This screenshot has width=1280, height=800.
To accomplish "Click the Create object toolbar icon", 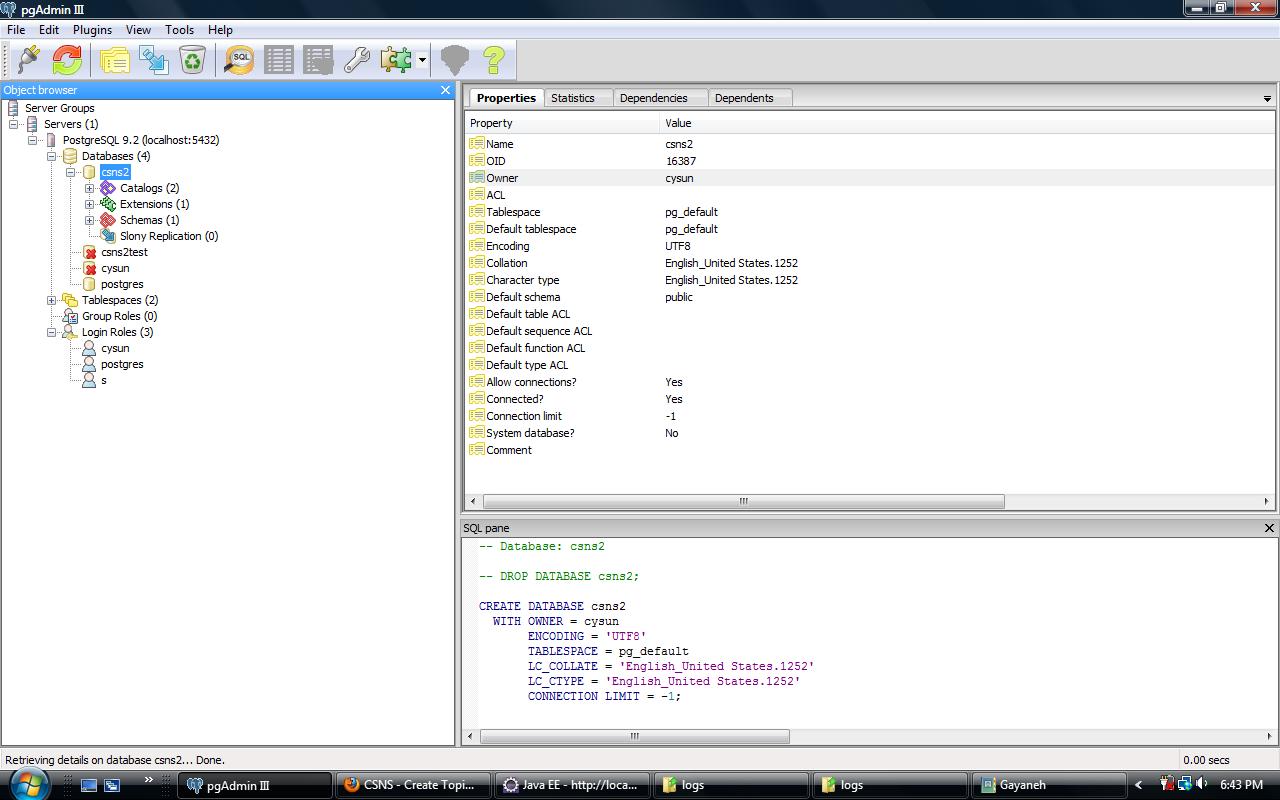I will tap(154, 60).
